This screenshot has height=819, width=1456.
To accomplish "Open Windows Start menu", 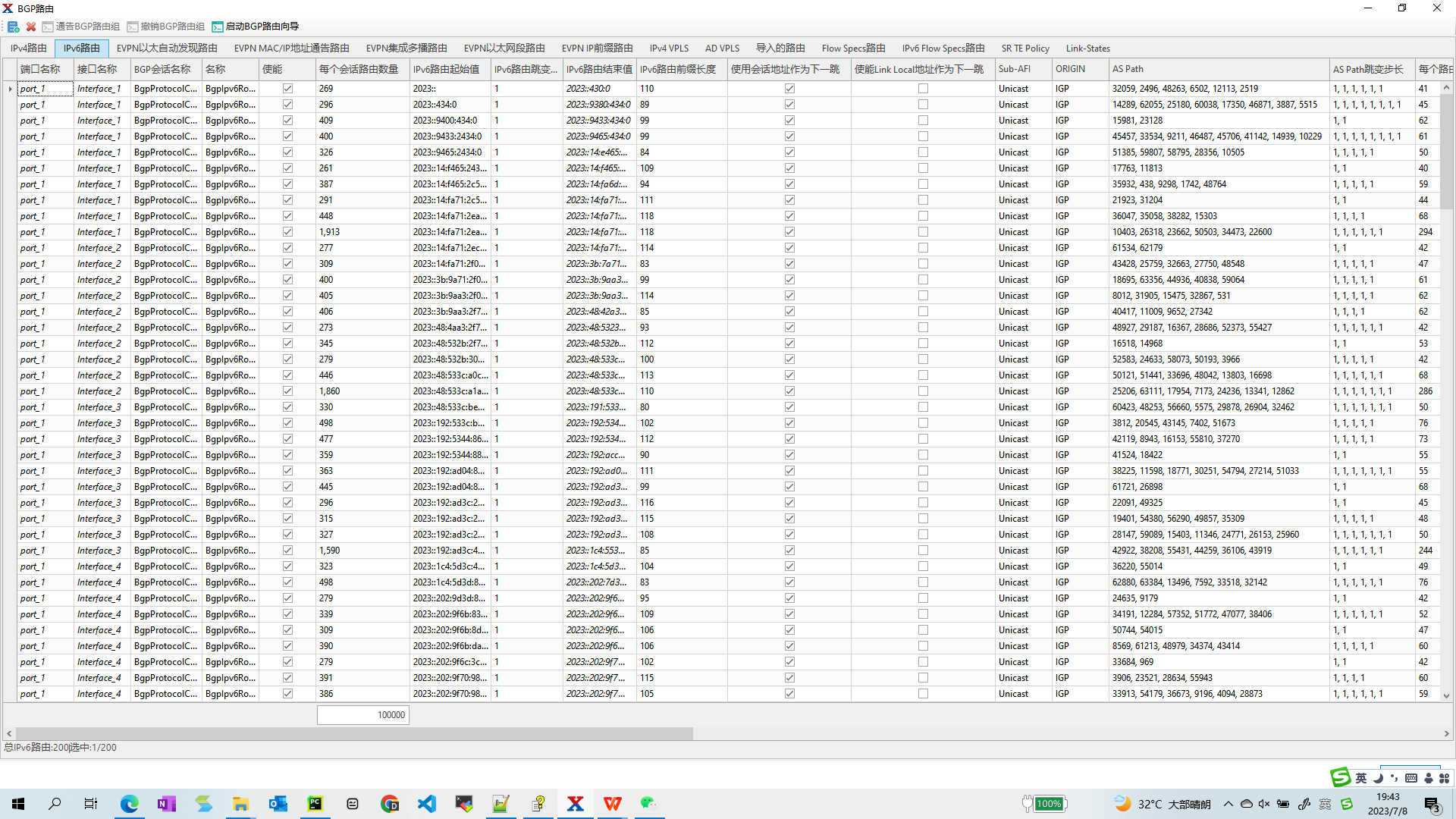I will click(18, 804).
